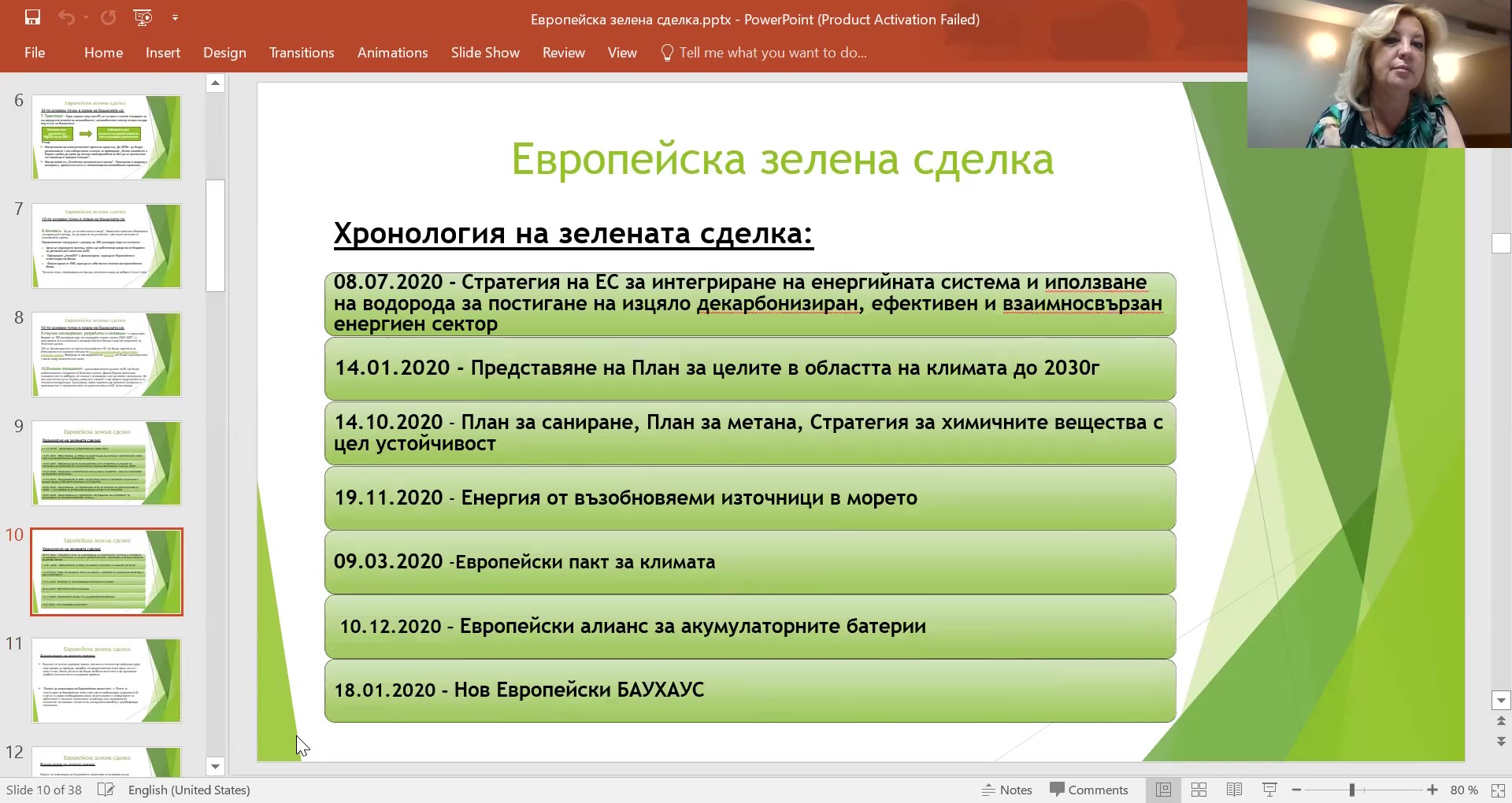Click English (United States) language button
This screenshot has height=803, width=1512.
click(189, 790)
